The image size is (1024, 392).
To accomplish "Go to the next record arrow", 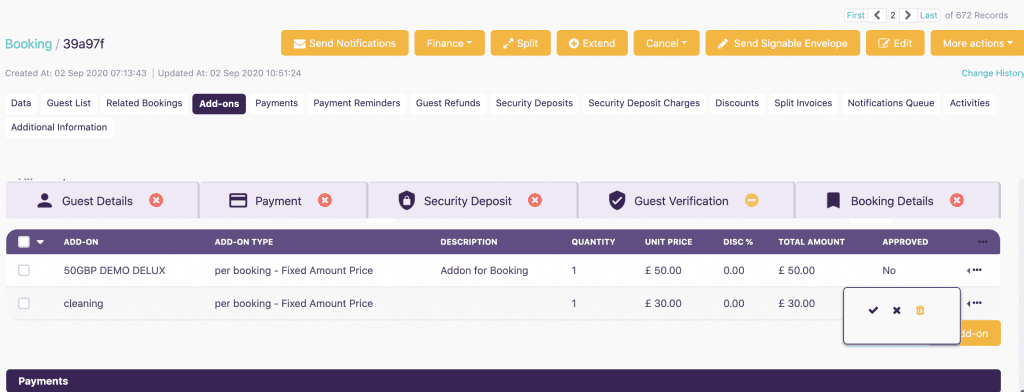I will coord(908,15).
